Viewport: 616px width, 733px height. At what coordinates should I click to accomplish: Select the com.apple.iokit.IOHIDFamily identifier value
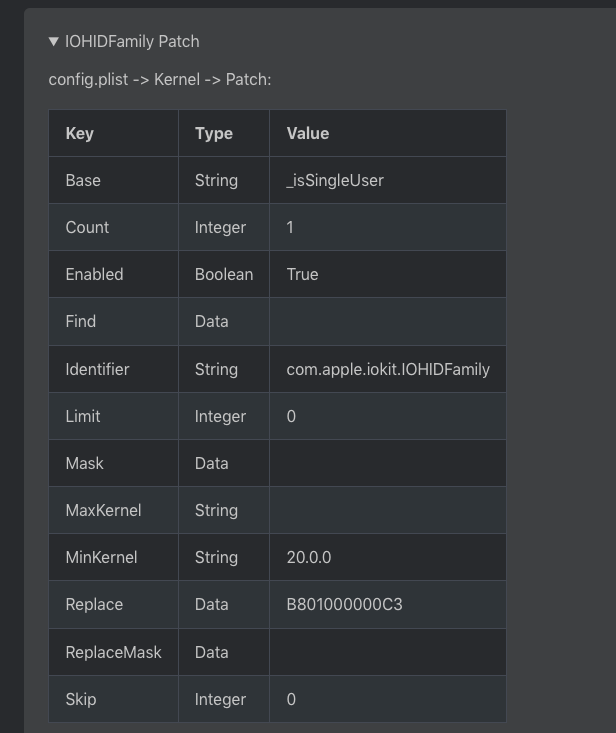pyautogui.click(x=388, y=370)
